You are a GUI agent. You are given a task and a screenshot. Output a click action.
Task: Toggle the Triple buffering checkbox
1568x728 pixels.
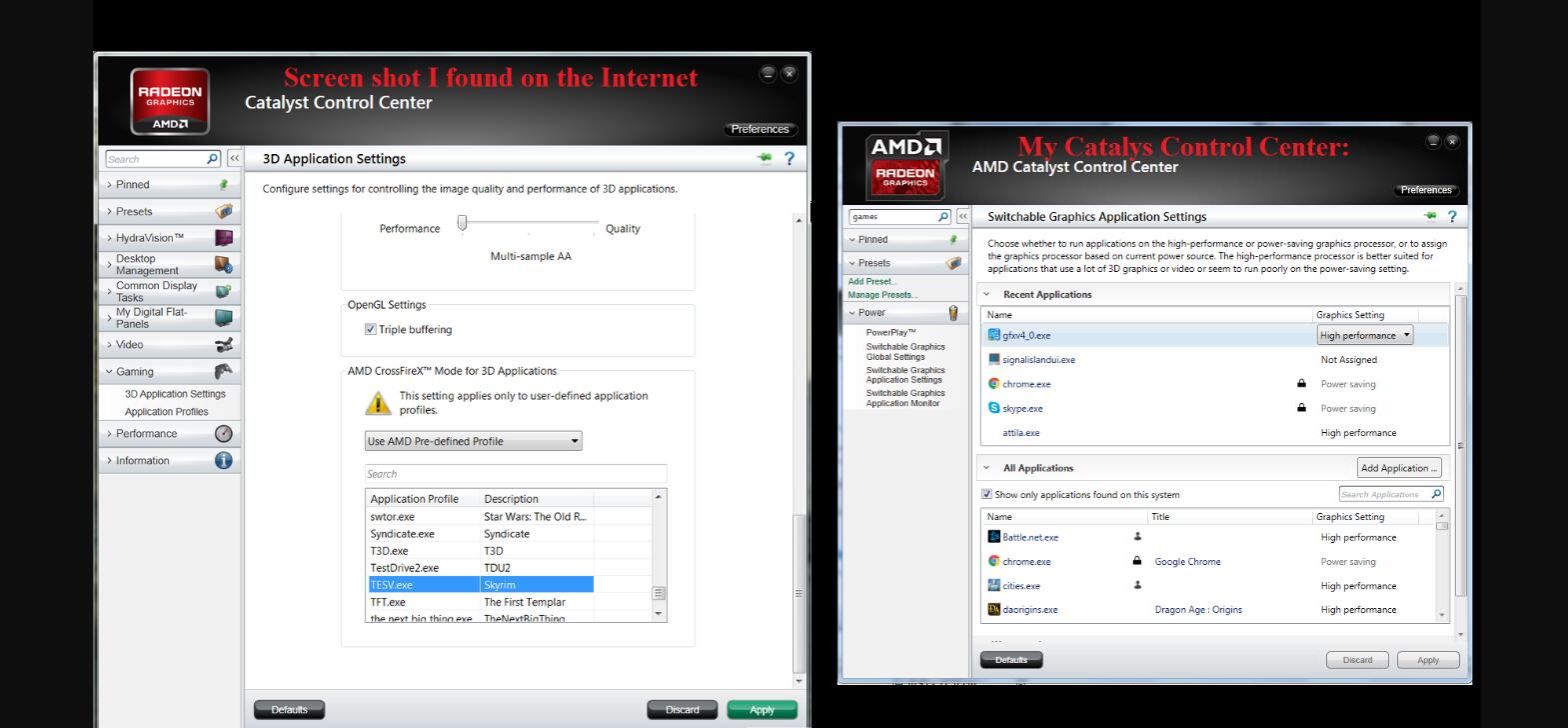[371, 329]
